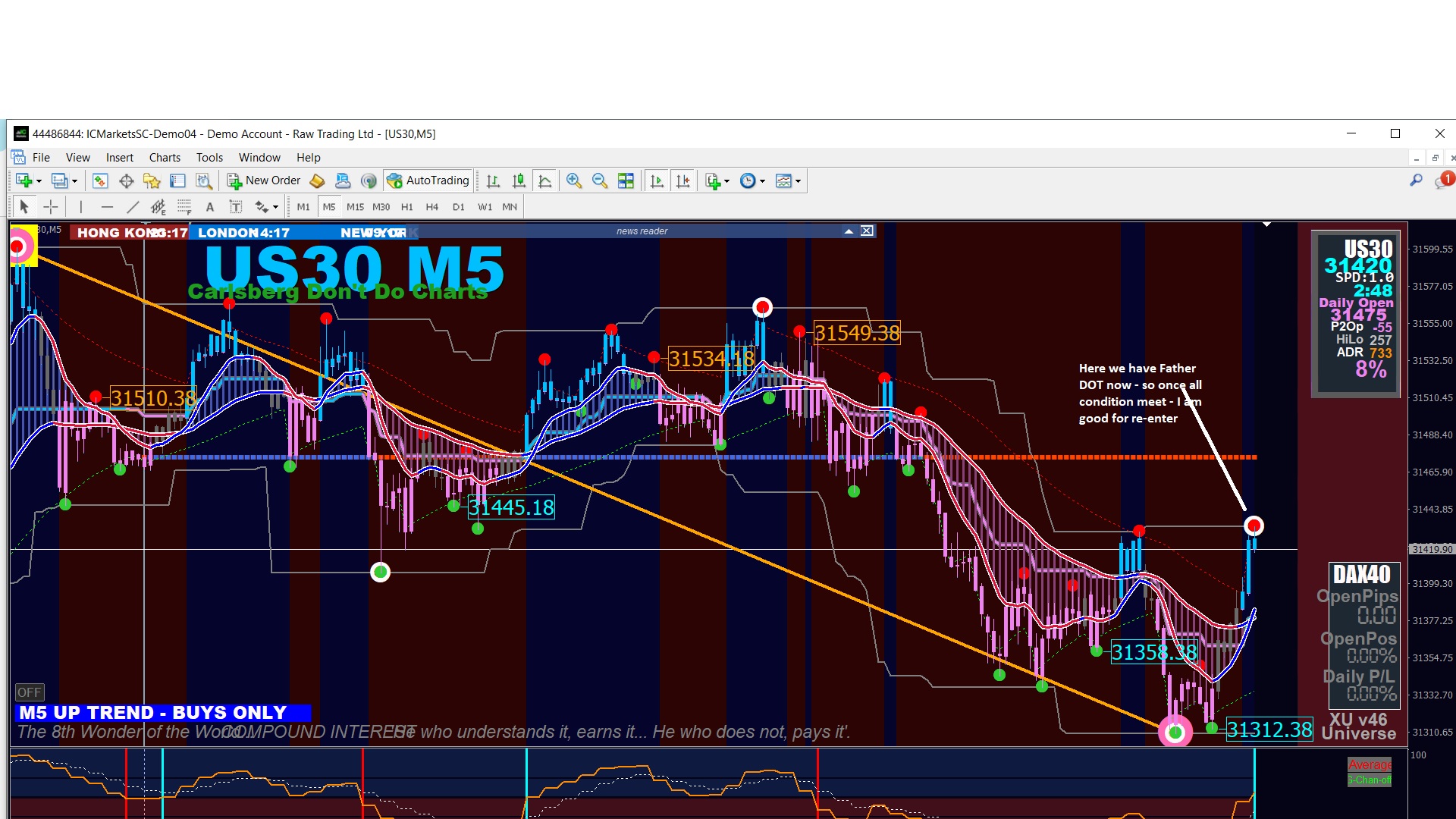
Task: Click the New Order button
Action: pyautogui.click(x=264, y=180)
